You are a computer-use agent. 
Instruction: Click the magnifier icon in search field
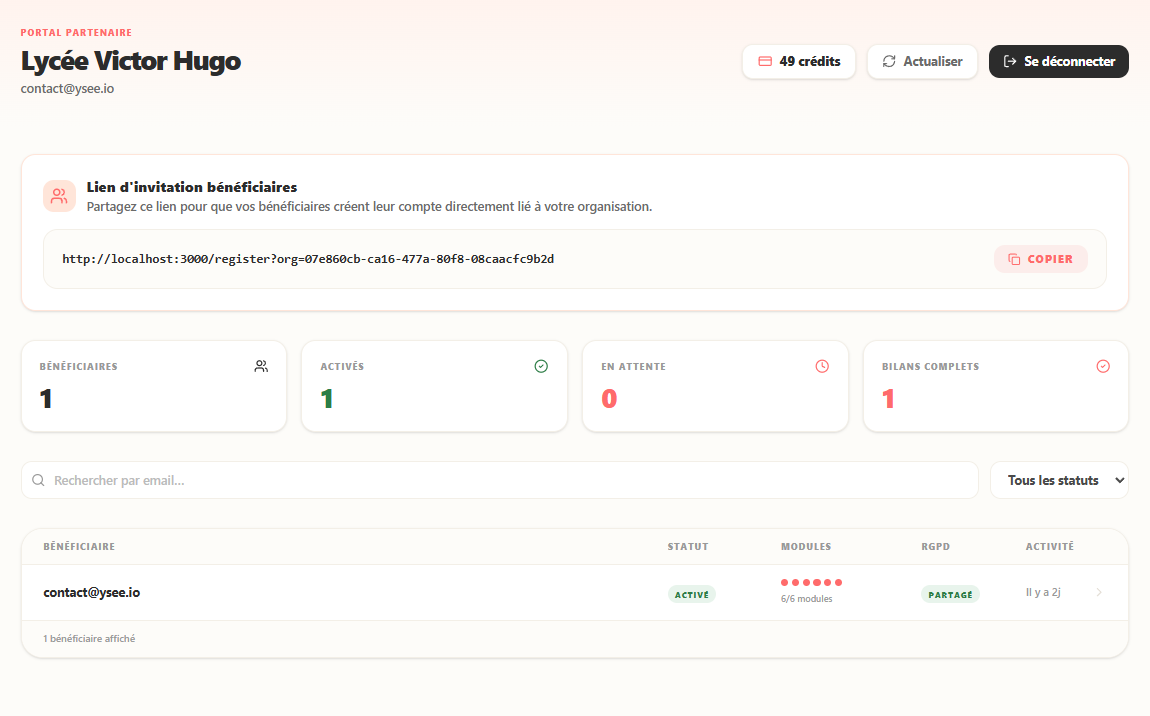click(x=39, y=480)
